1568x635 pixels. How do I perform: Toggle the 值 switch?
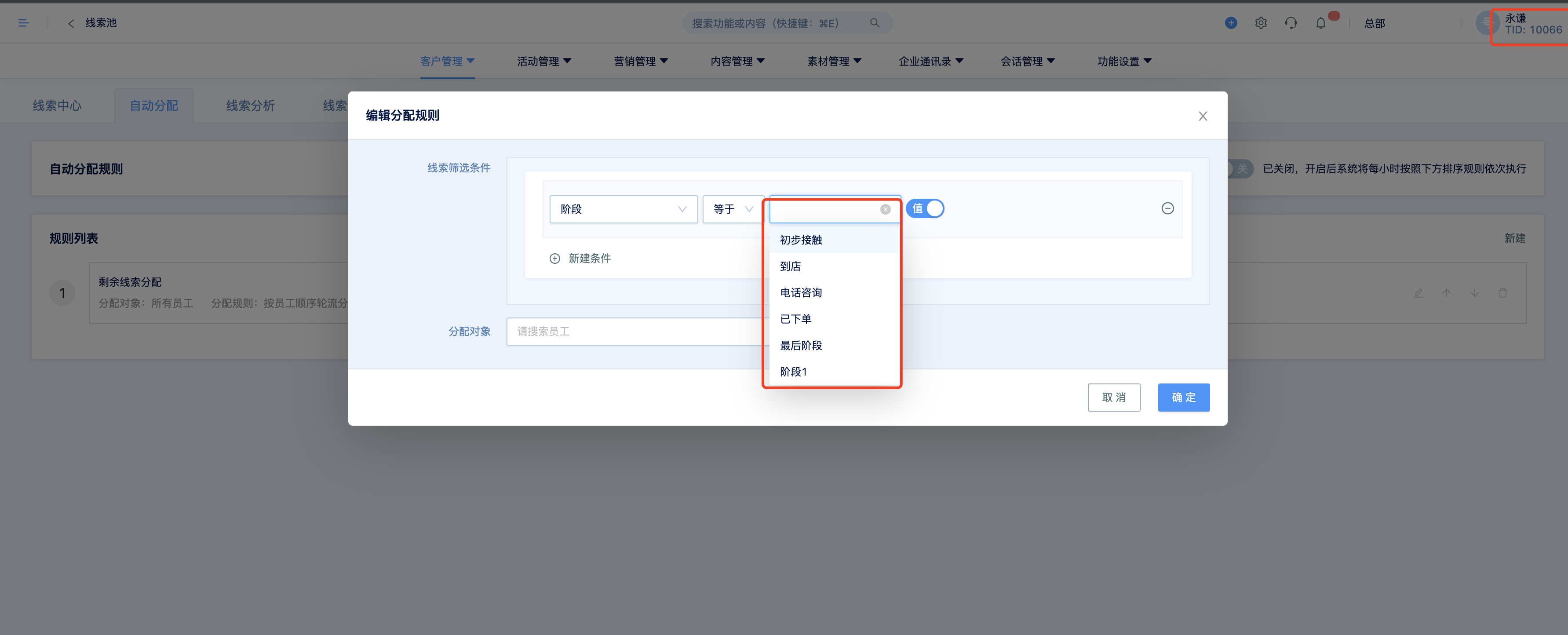(925, 209)
